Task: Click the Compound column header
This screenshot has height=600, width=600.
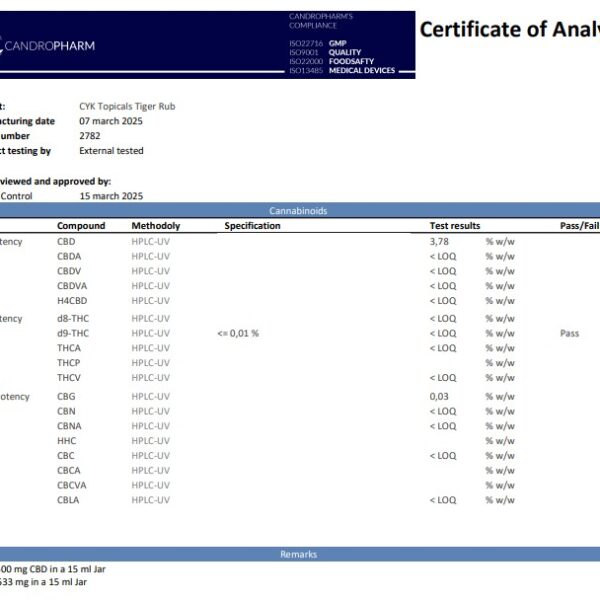Action: tap(81, 226)
